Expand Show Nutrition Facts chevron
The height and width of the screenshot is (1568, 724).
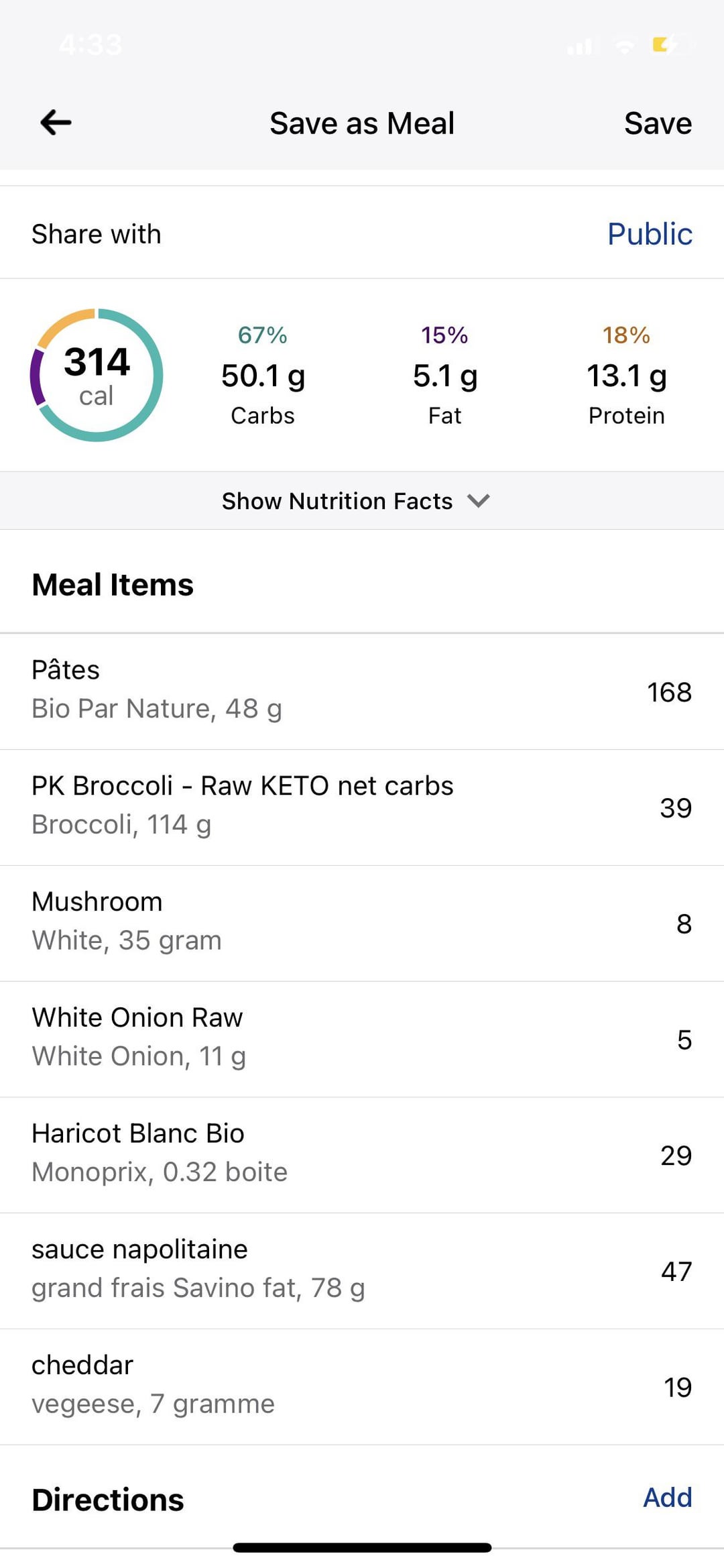click(x=479, y=500)
